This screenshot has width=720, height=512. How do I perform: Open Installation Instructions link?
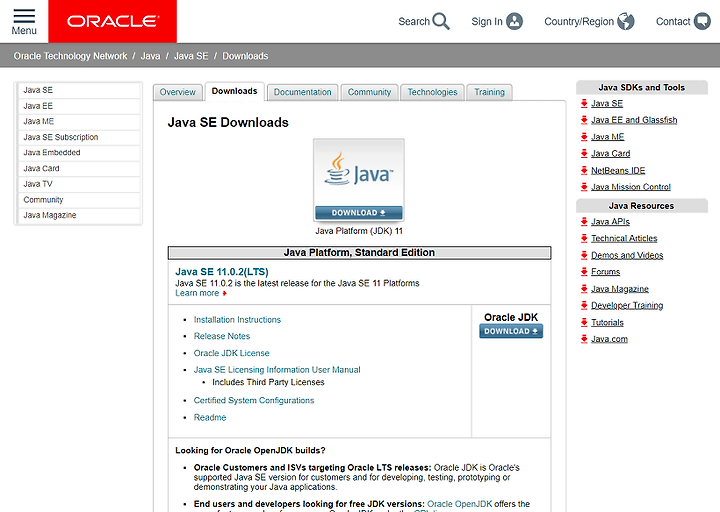(x=237, y=320)
